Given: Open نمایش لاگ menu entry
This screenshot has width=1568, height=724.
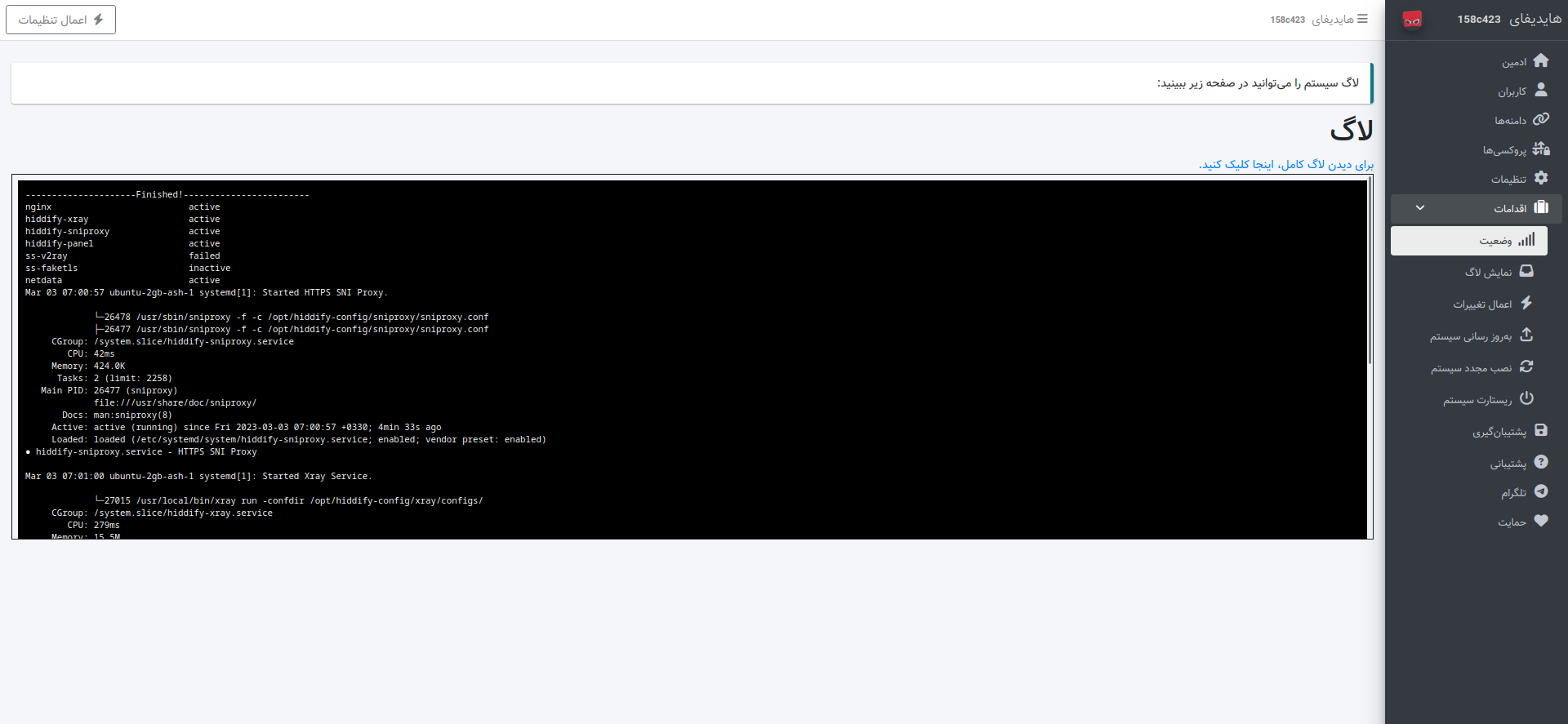Looking at the screenshot, I should point(1469,272).
